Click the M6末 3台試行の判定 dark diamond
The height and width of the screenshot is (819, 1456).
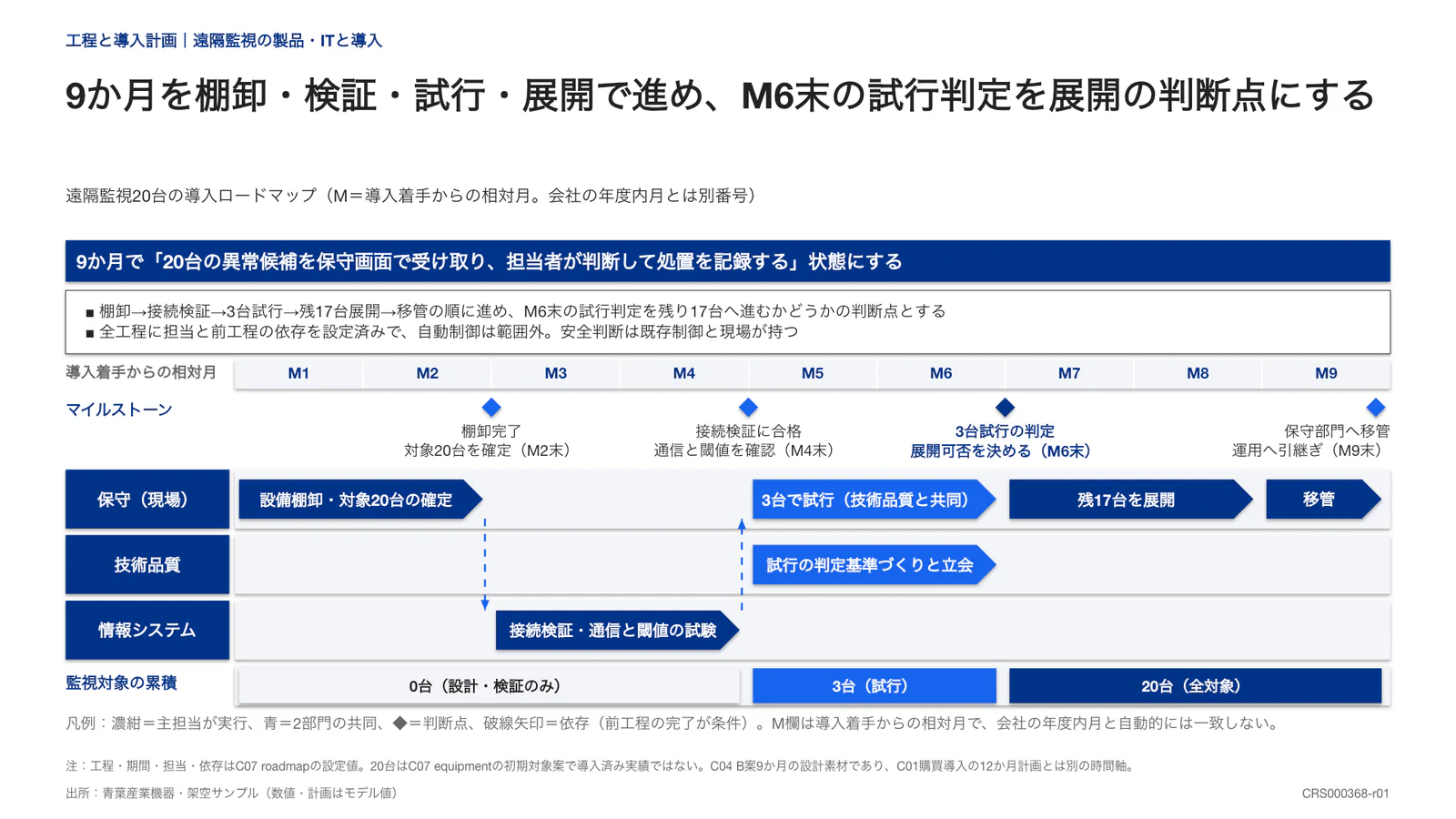click(1005, 407)
